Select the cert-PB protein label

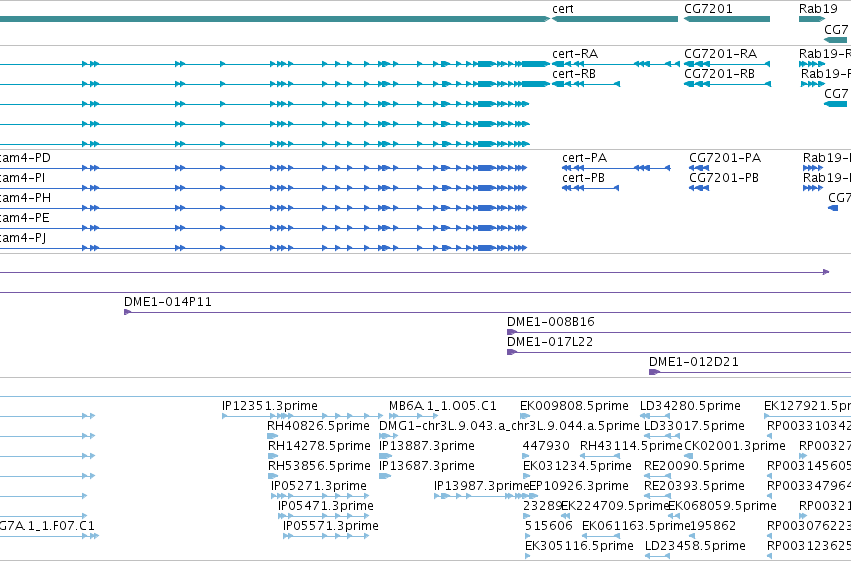click(x=583, y=178)
